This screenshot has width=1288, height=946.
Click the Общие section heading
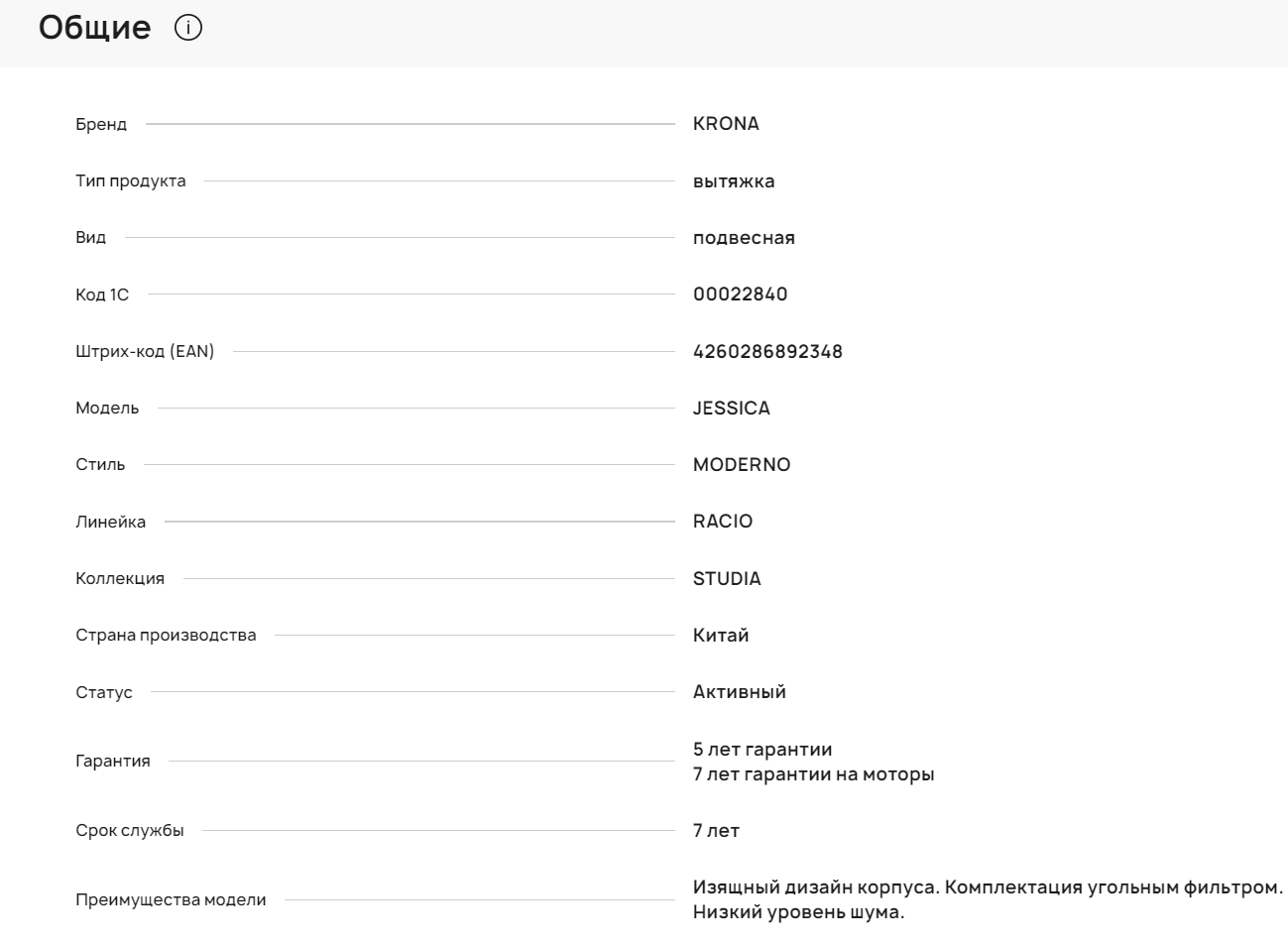95,28
